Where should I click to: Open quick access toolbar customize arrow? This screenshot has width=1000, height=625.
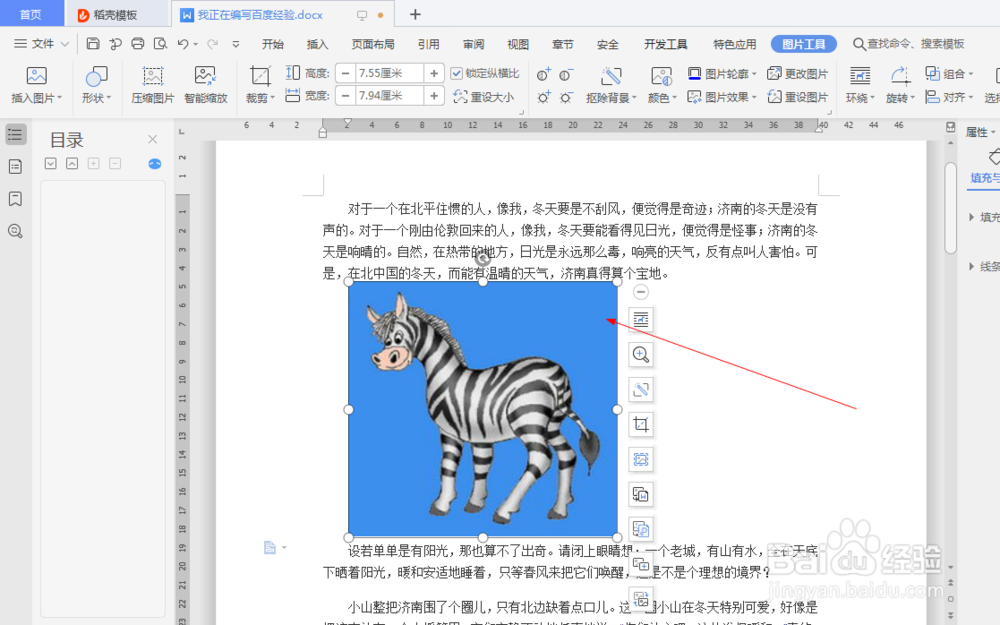[236, 44]
